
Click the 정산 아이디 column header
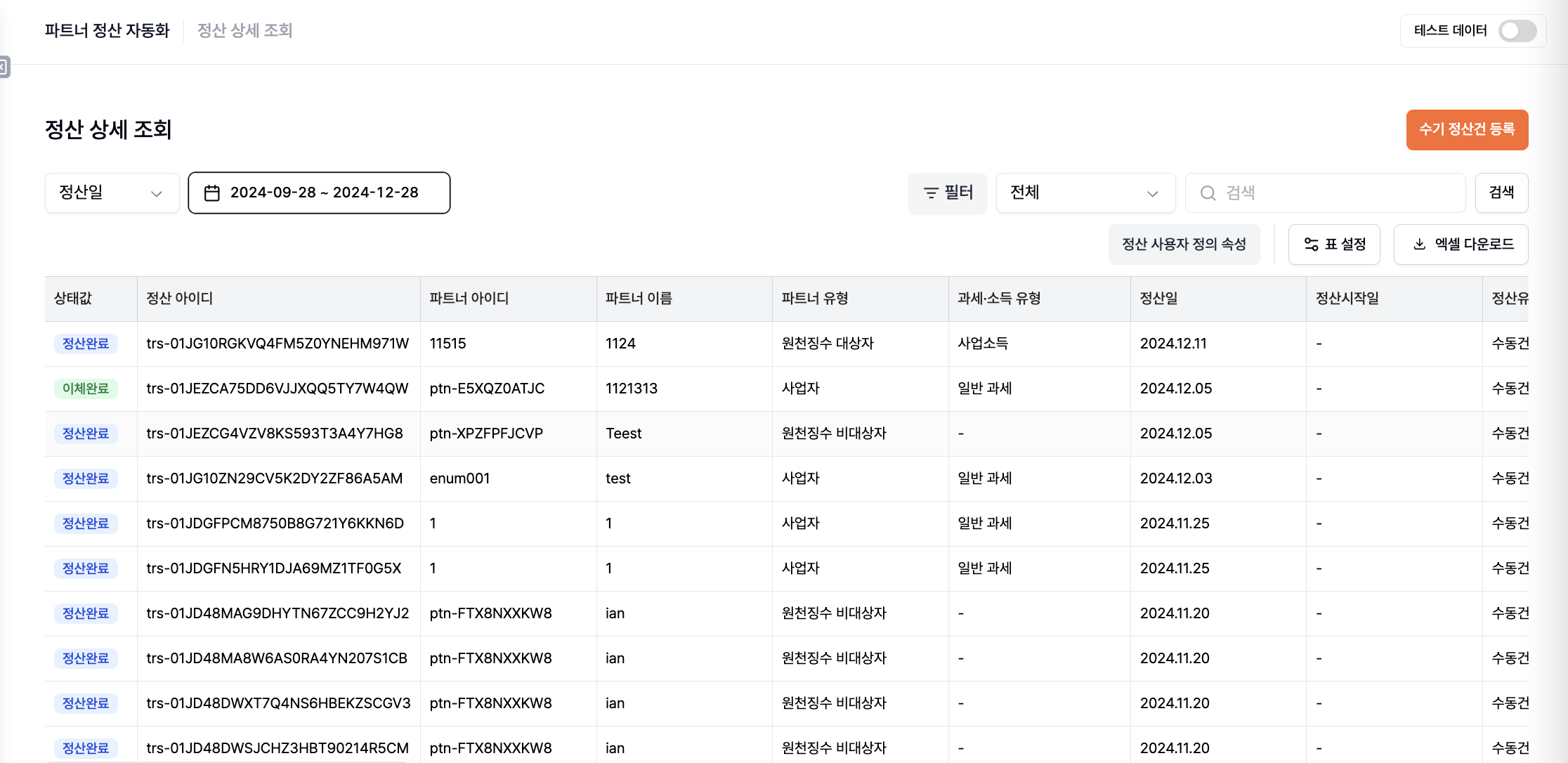coord(180,299)
